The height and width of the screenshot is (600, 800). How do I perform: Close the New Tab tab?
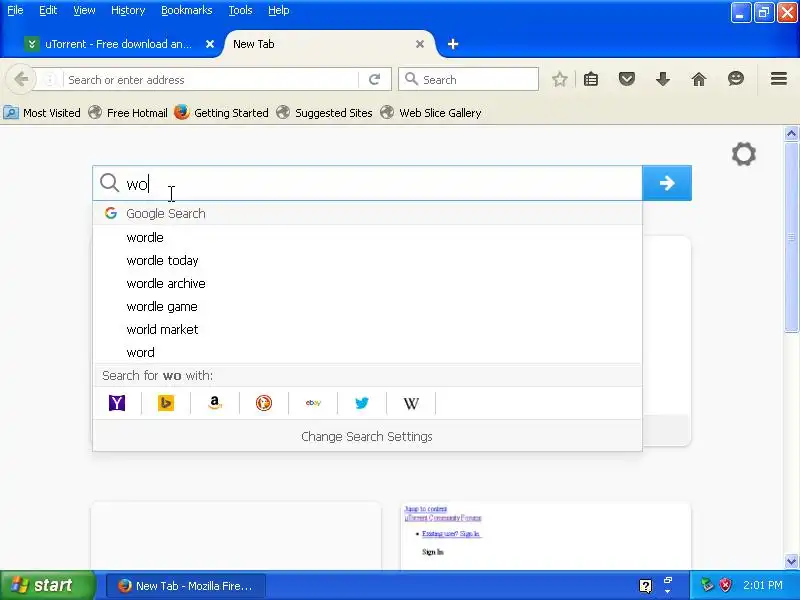[x=420, y=44]
